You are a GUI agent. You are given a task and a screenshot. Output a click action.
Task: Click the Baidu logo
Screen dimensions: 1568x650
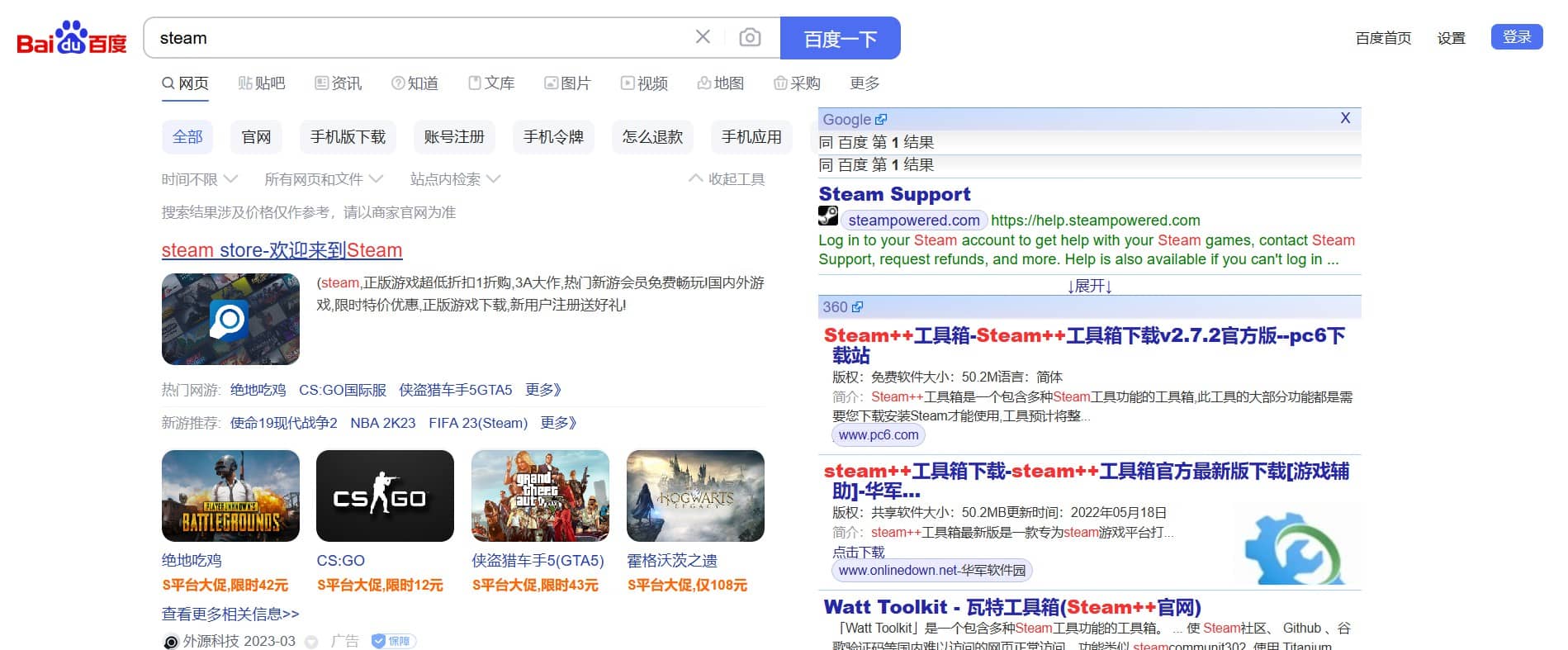[72, 38]
